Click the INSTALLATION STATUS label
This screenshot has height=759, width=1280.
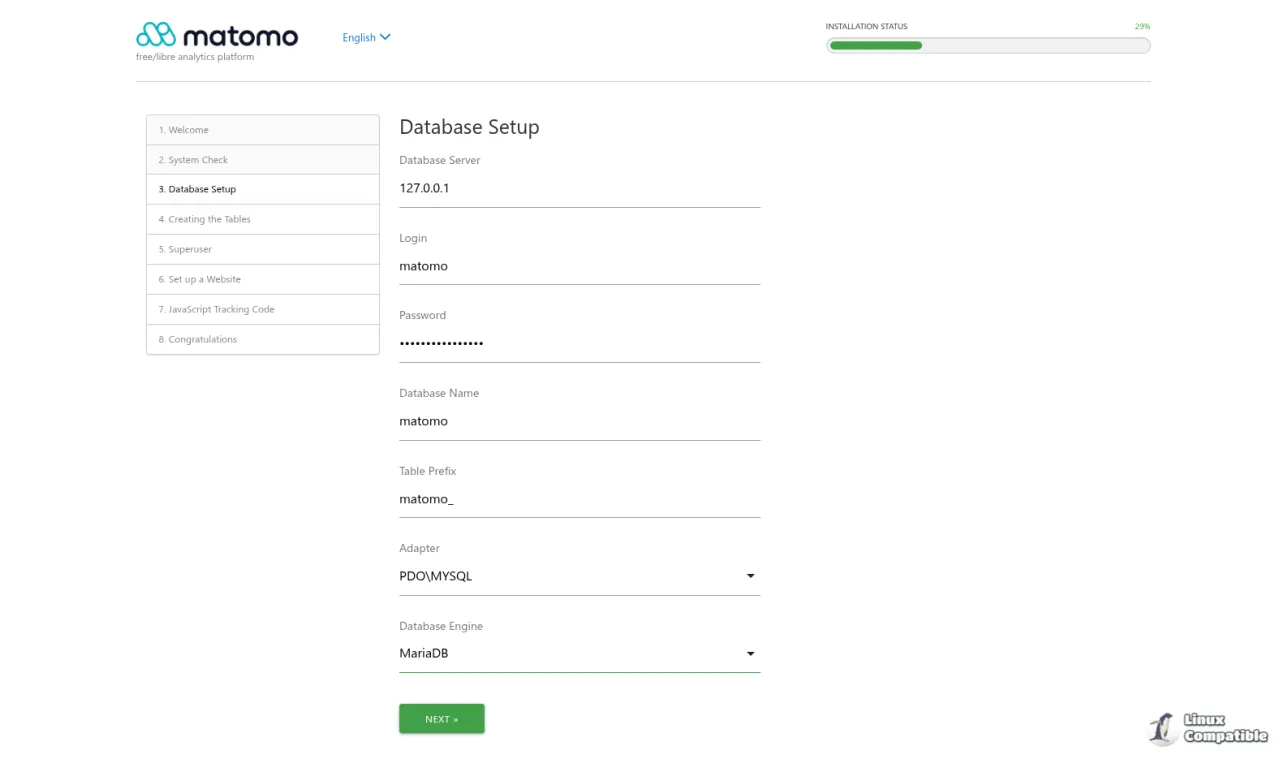point(867,27)
